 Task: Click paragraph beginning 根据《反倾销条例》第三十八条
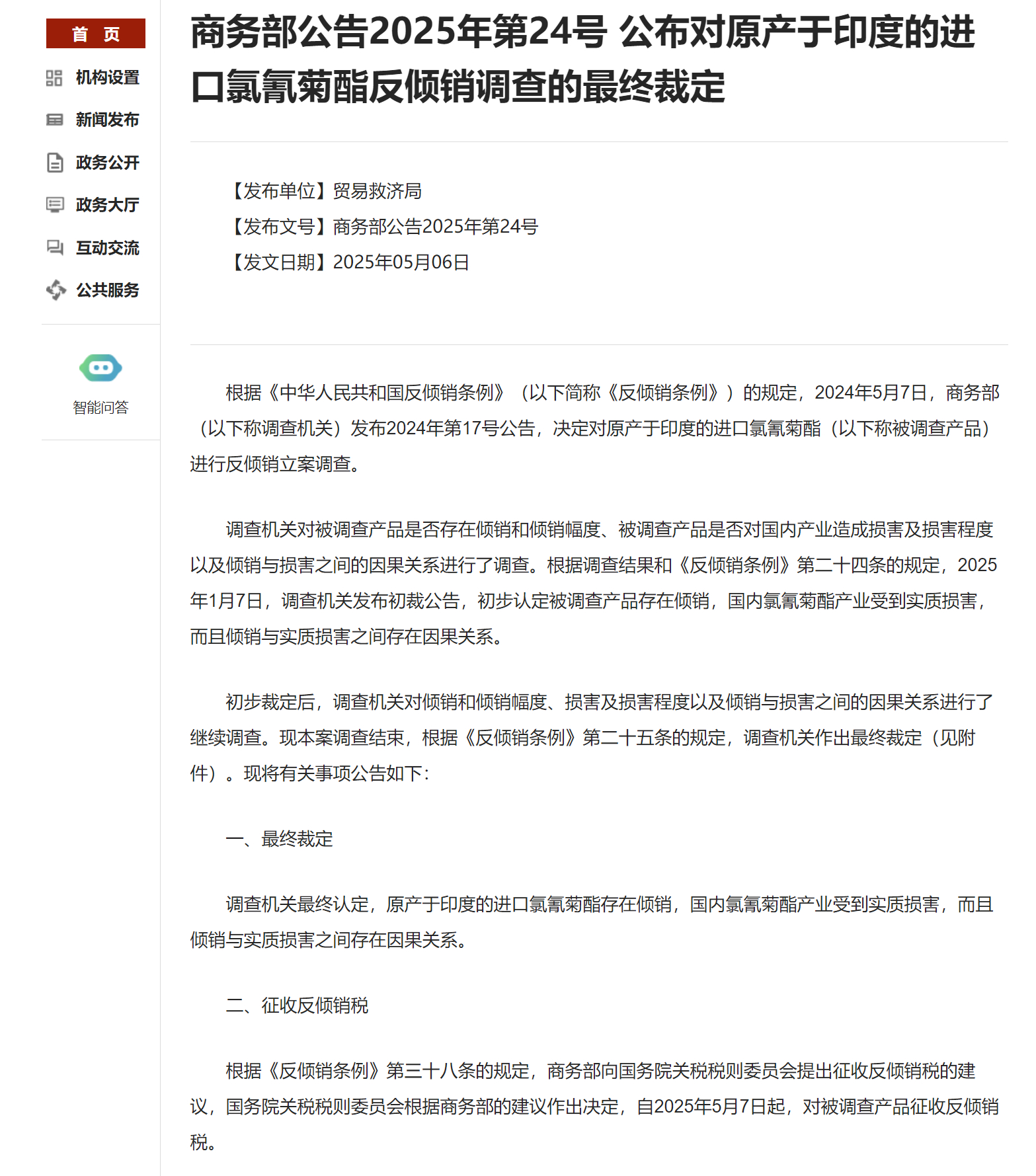pos(594,1107)
